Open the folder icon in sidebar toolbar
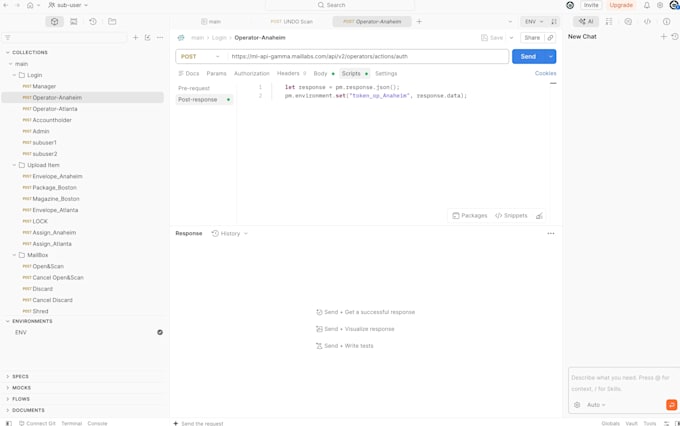This screenshot has height=426, width=680. pos(112,21)
